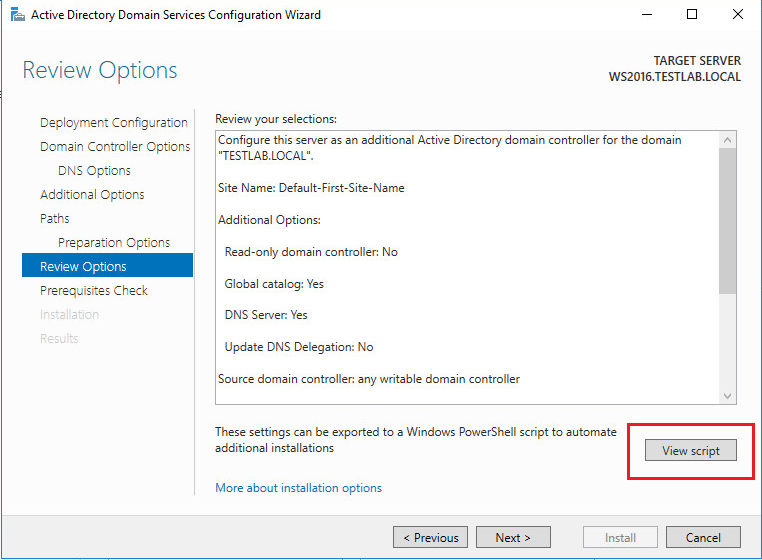The height and width of the screenshot is (560, 762).
Task: Maximize the Configuration Wizard window
Action: click(693, 15)
